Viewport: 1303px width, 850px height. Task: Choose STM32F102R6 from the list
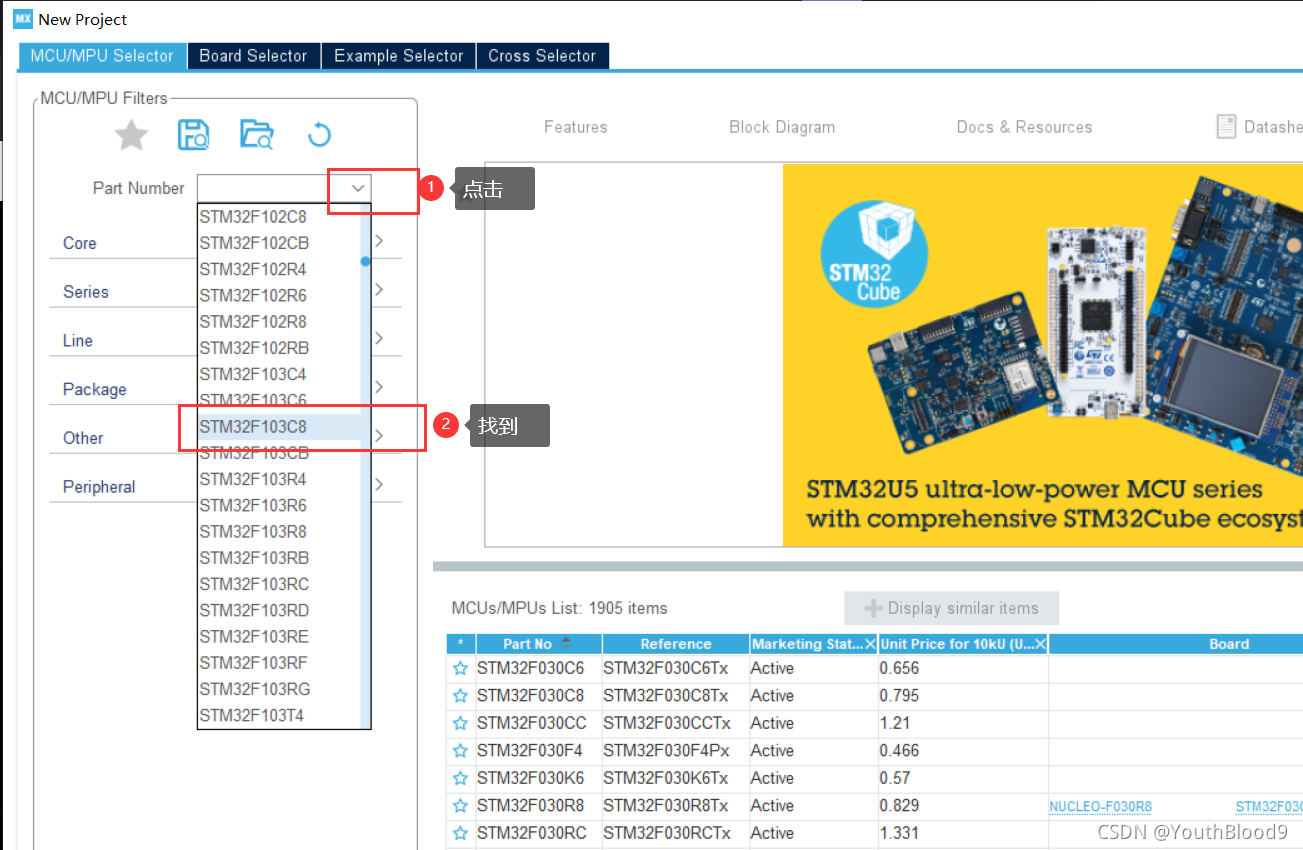click(x=279, y=295)
